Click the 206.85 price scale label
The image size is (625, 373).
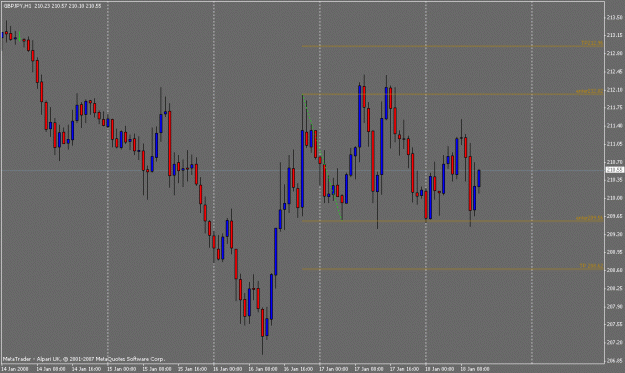point(615,361)
